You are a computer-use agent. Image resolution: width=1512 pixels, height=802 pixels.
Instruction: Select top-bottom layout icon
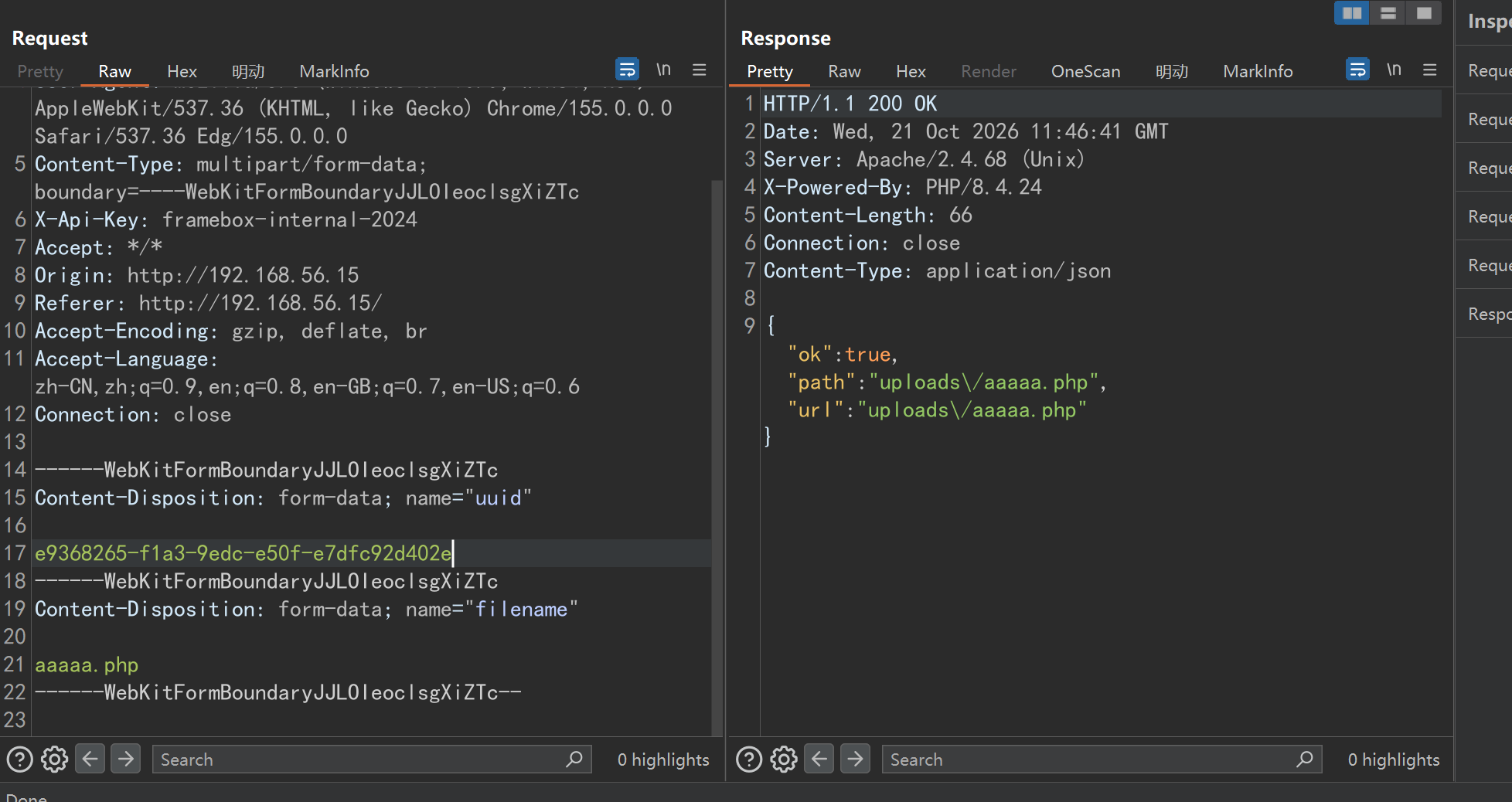point(1388,13)
